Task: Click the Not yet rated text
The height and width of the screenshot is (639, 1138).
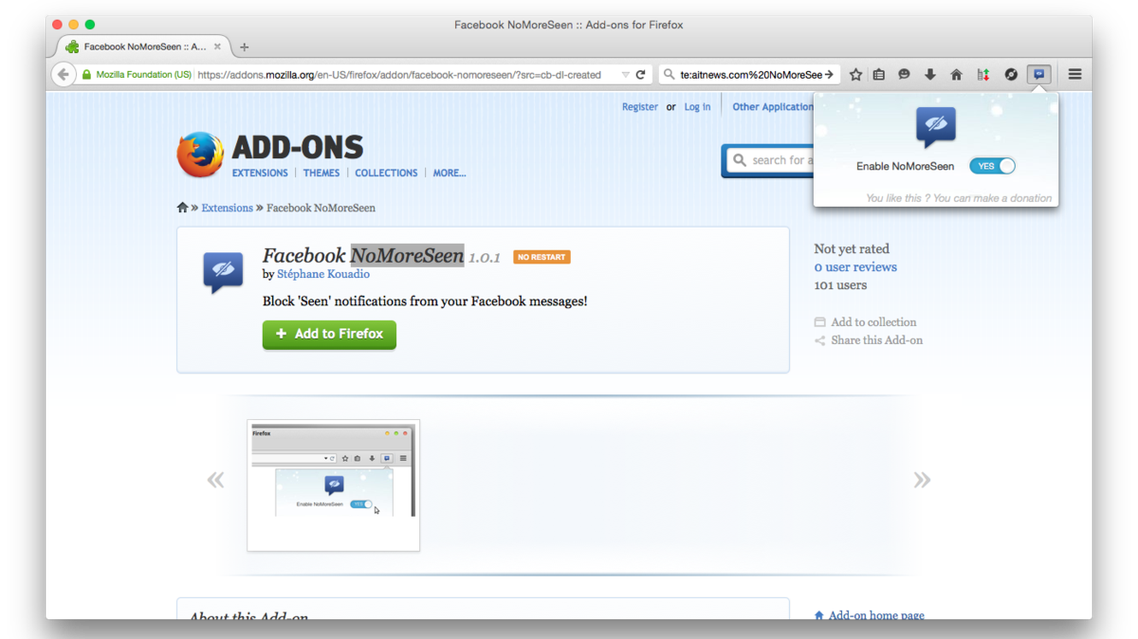Action: [851, 249]
